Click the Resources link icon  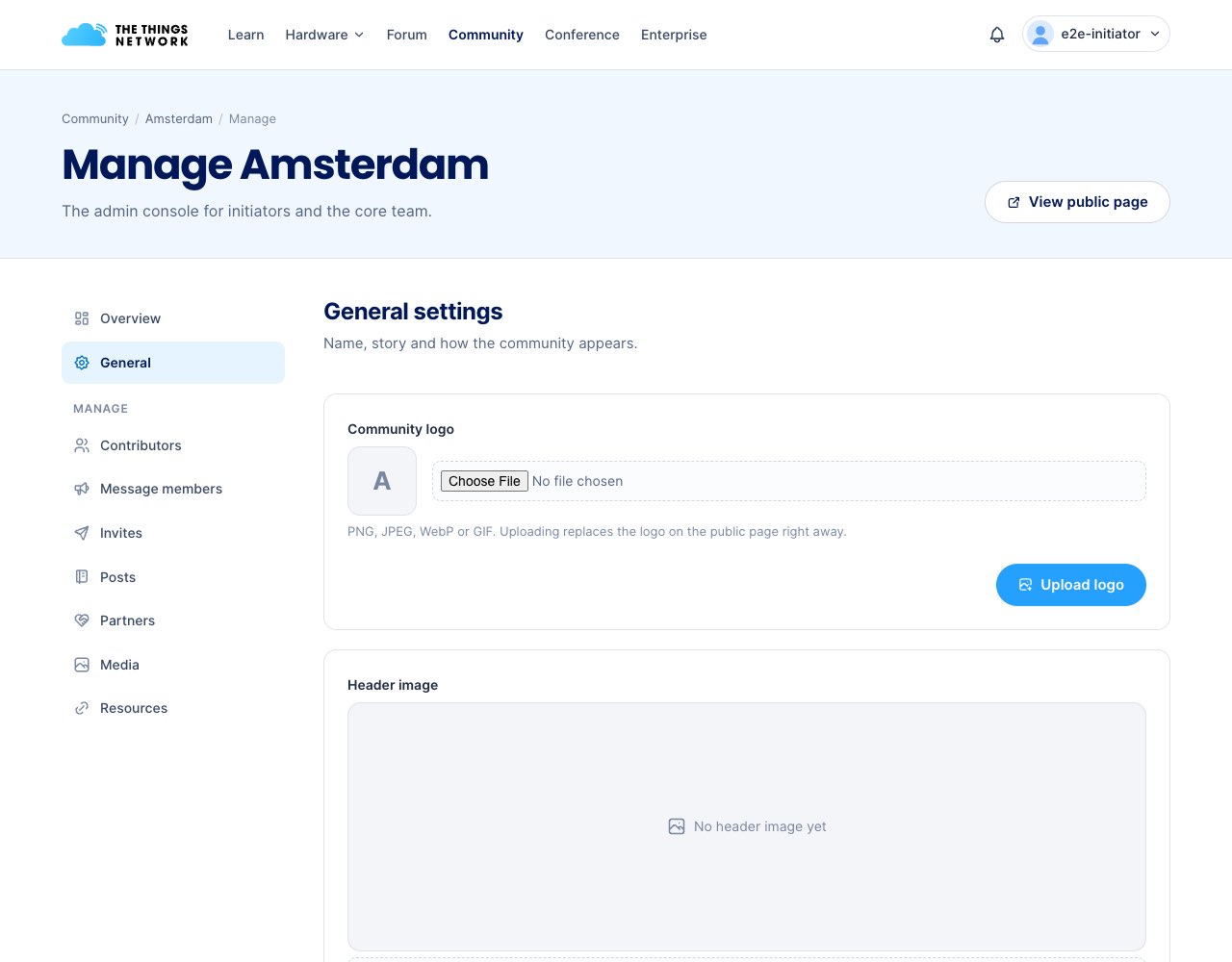82,708
